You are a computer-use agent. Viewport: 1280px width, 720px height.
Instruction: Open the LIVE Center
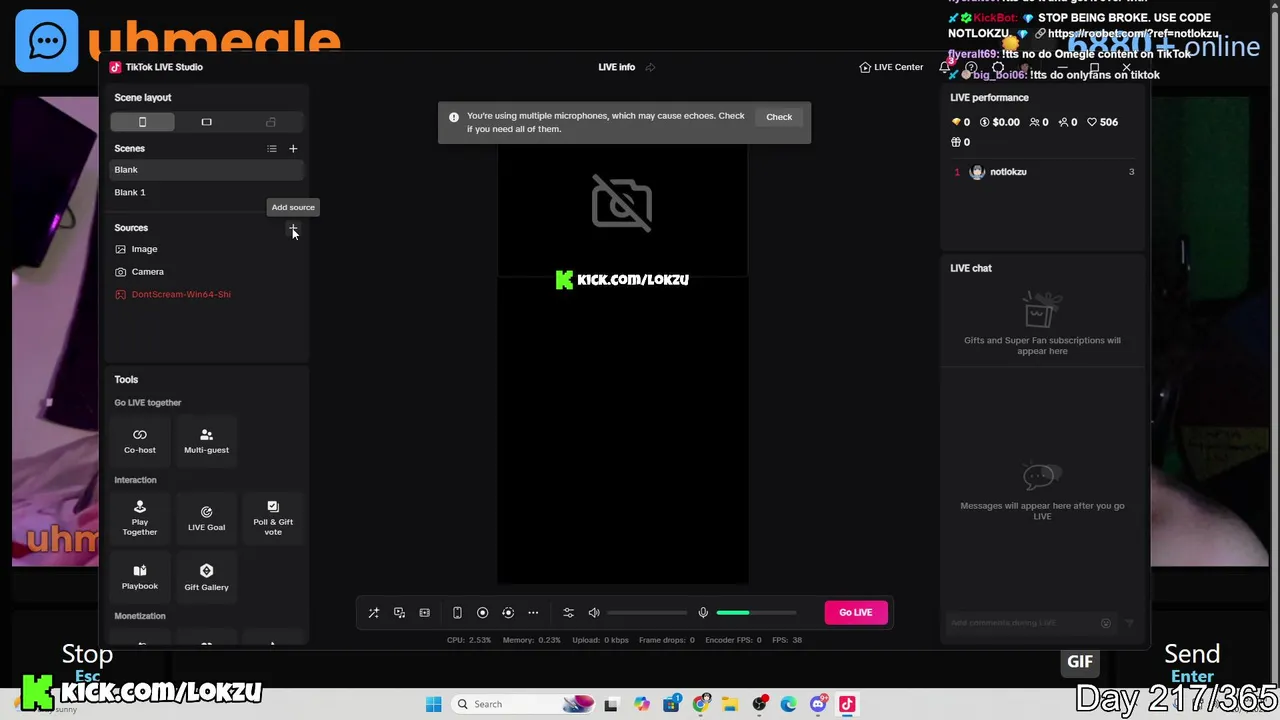891,67
